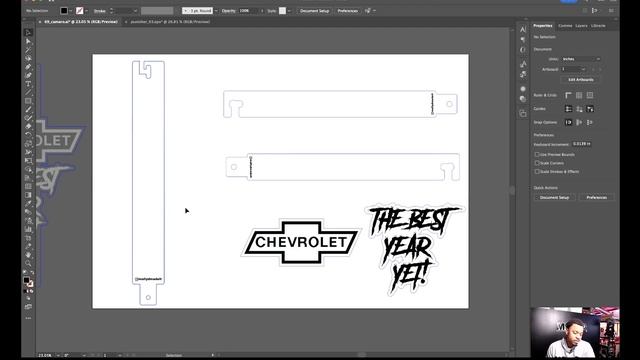Image resolution: width=640 pixels, height=360 pixels.
Task: Activate 69_camaro.ai document tab
Action: 80,22
